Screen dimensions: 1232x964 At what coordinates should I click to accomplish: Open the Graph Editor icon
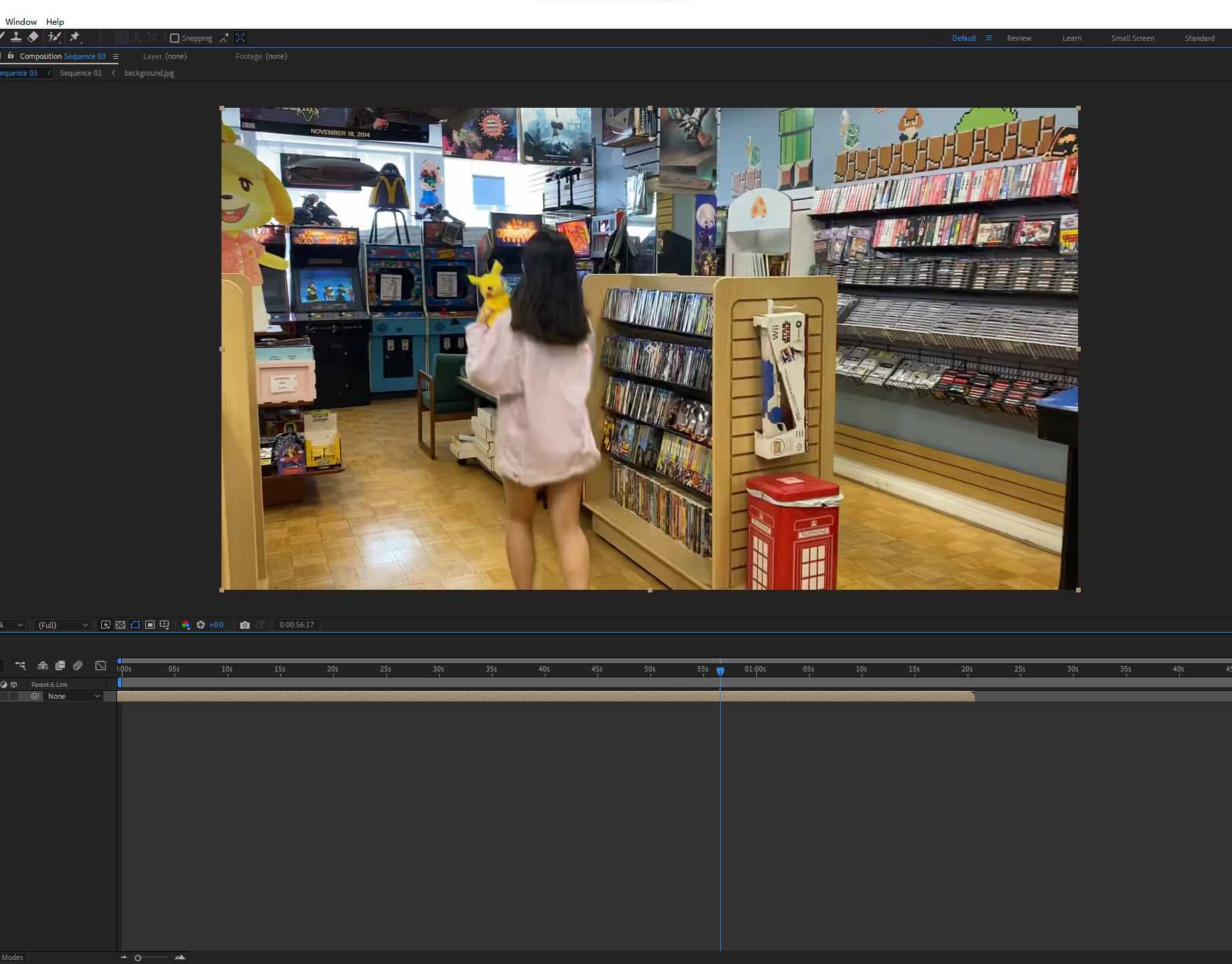[x=100, y=665]
